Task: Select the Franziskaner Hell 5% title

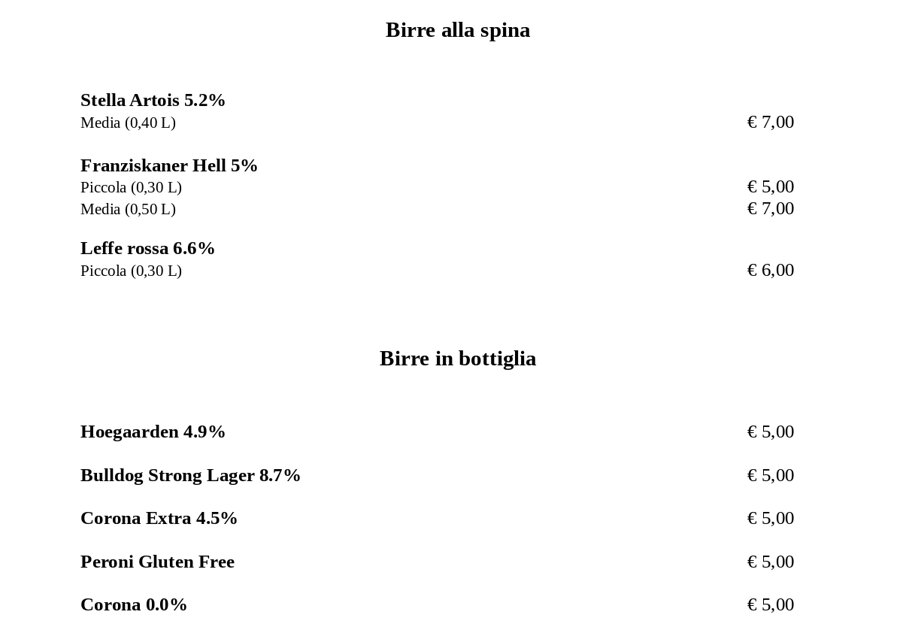Action: tap(169, 166)
